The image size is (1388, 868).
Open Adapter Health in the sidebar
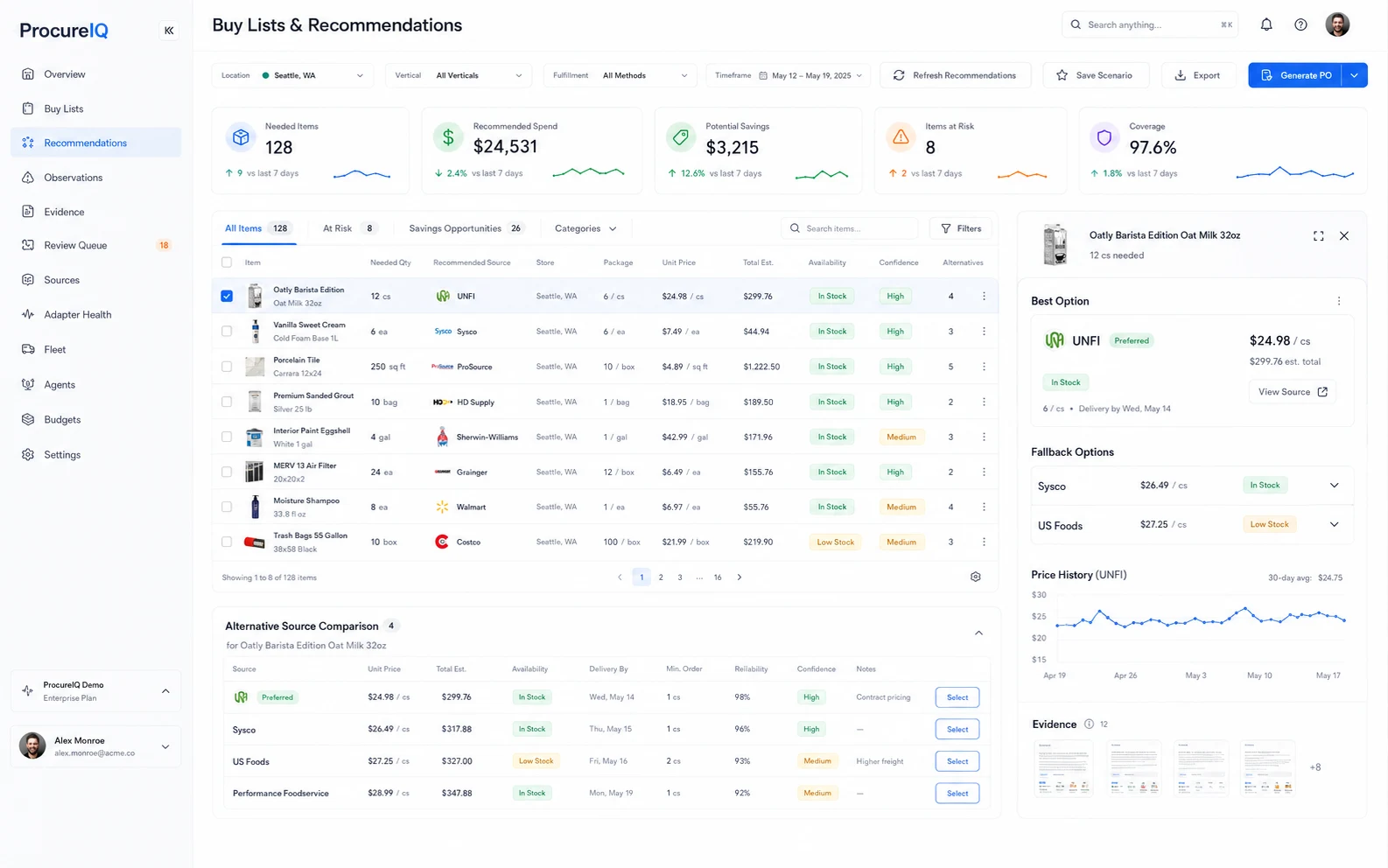point(95,315)
